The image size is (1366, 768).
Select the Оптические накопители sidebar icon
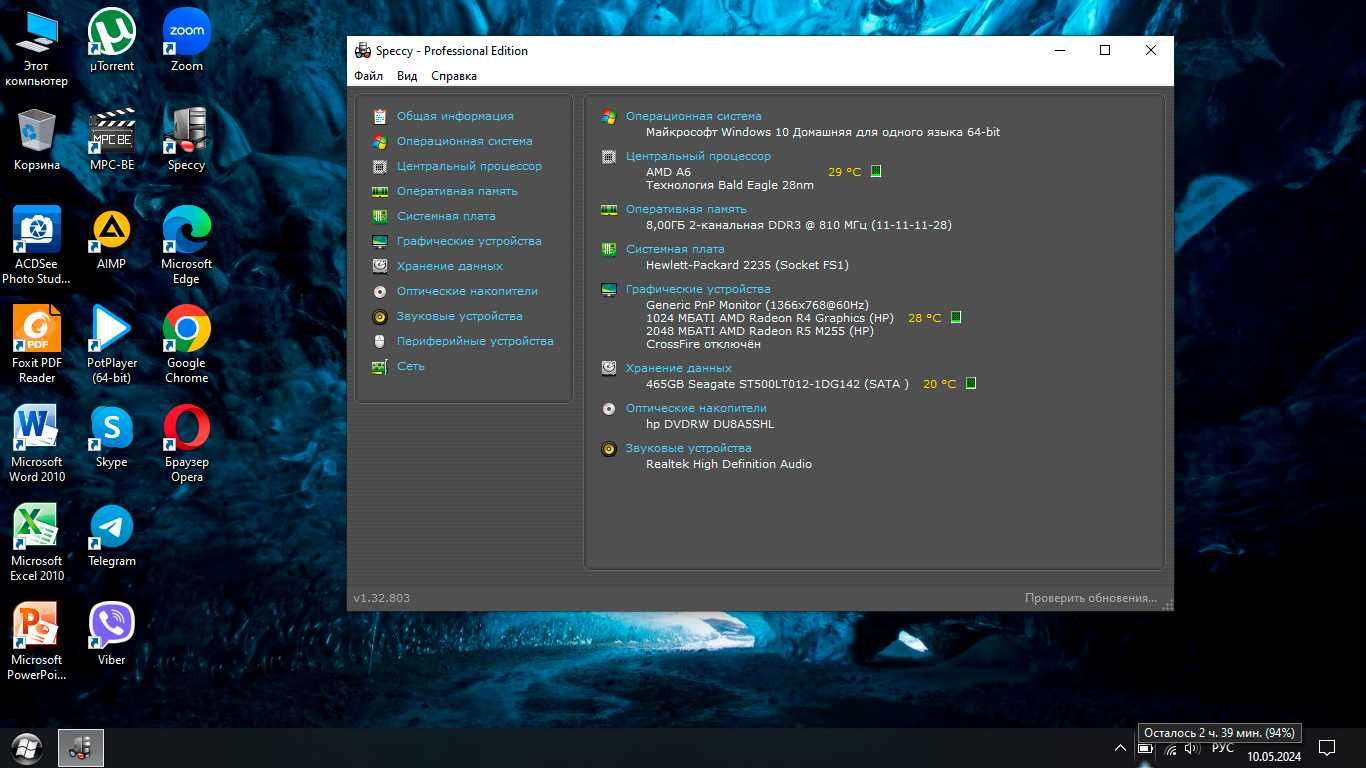pyautogui.click(x=379, y=291)
